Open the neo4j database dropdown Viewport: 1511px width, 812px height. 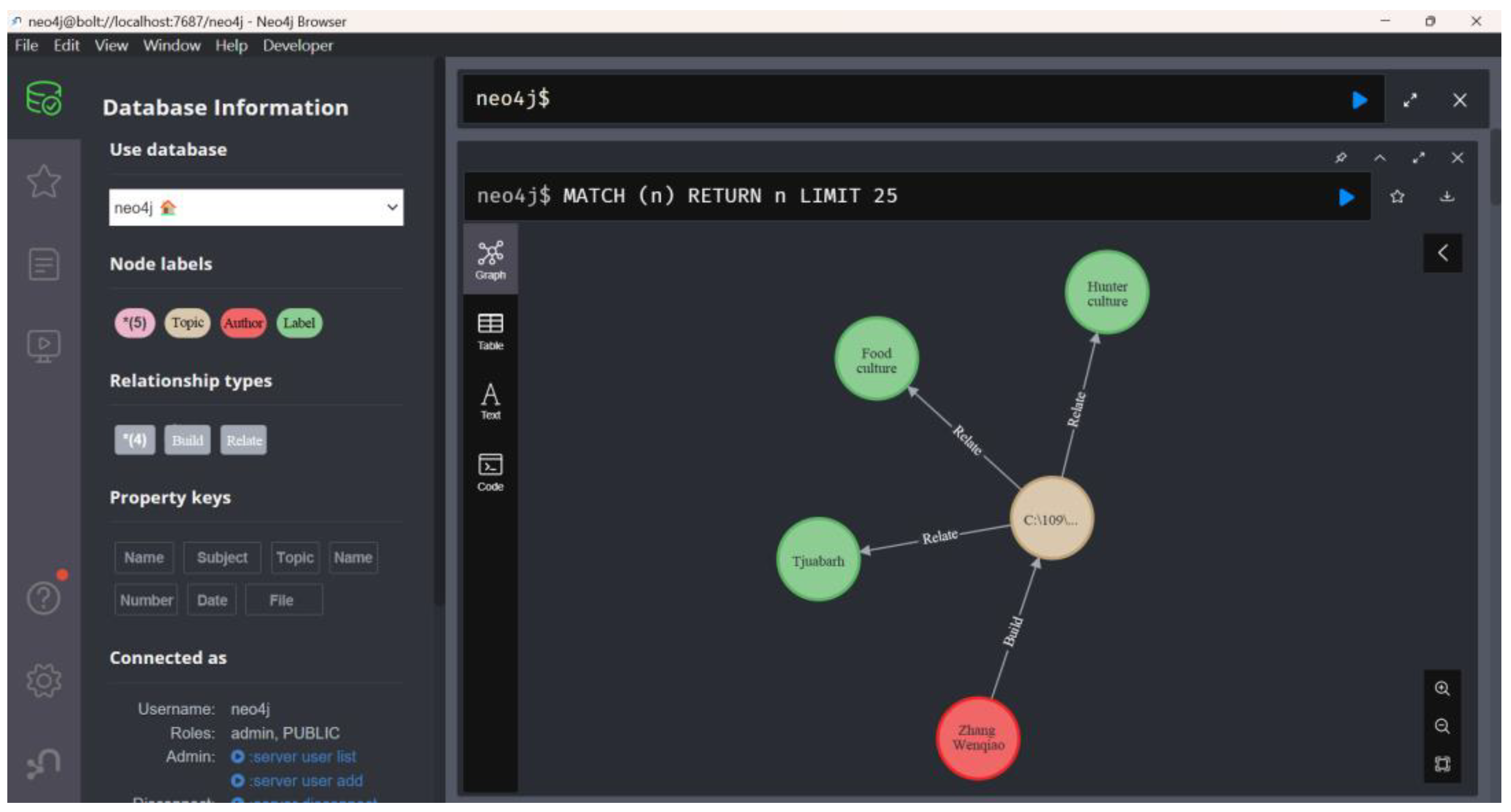[x=256, y=207]
